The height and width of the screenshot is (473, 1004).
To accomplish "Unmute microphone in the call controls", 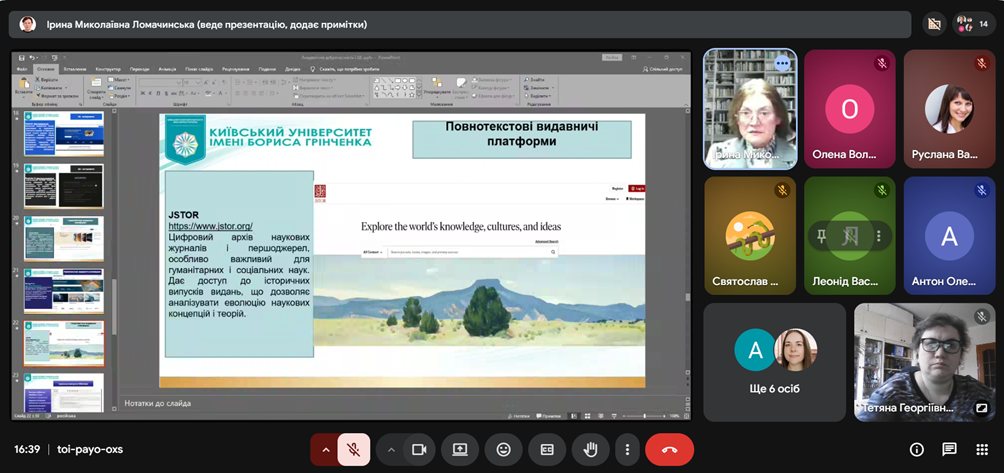I will click(354, 450).
